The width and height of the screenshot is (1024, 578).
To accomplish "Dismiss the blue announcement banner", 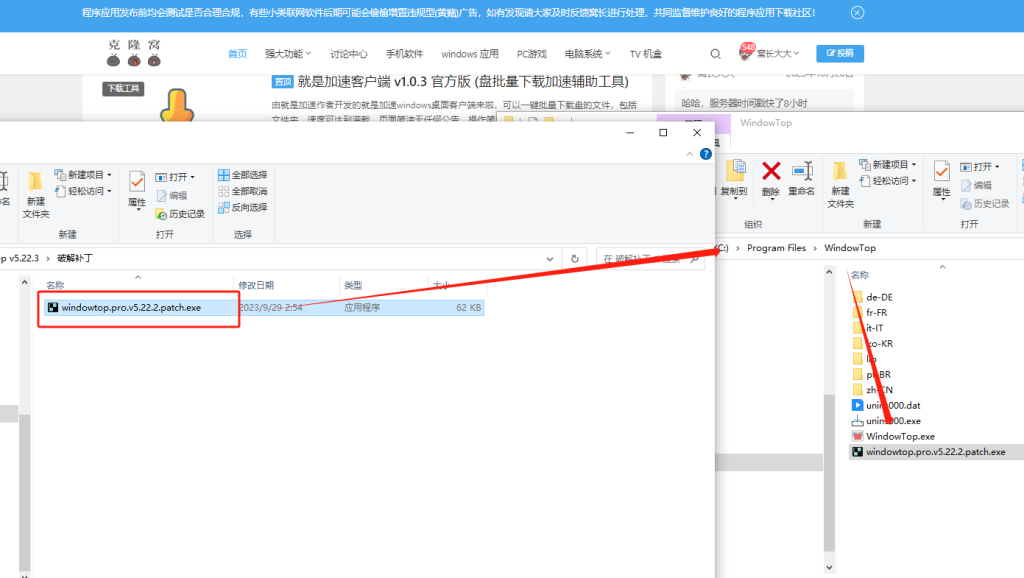I will tap(857, 12).
